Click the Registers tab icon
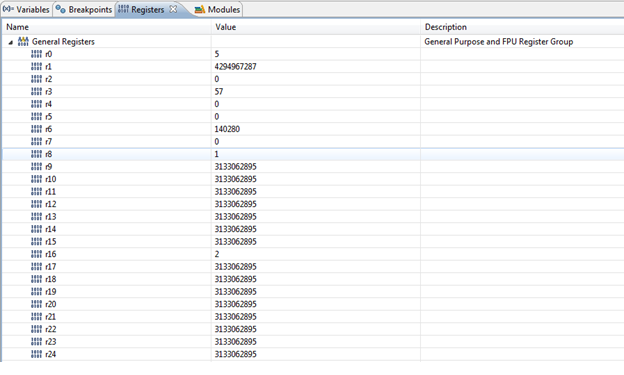Image resolution: width=624 pixels, height=375 pixels. [123, 9]
